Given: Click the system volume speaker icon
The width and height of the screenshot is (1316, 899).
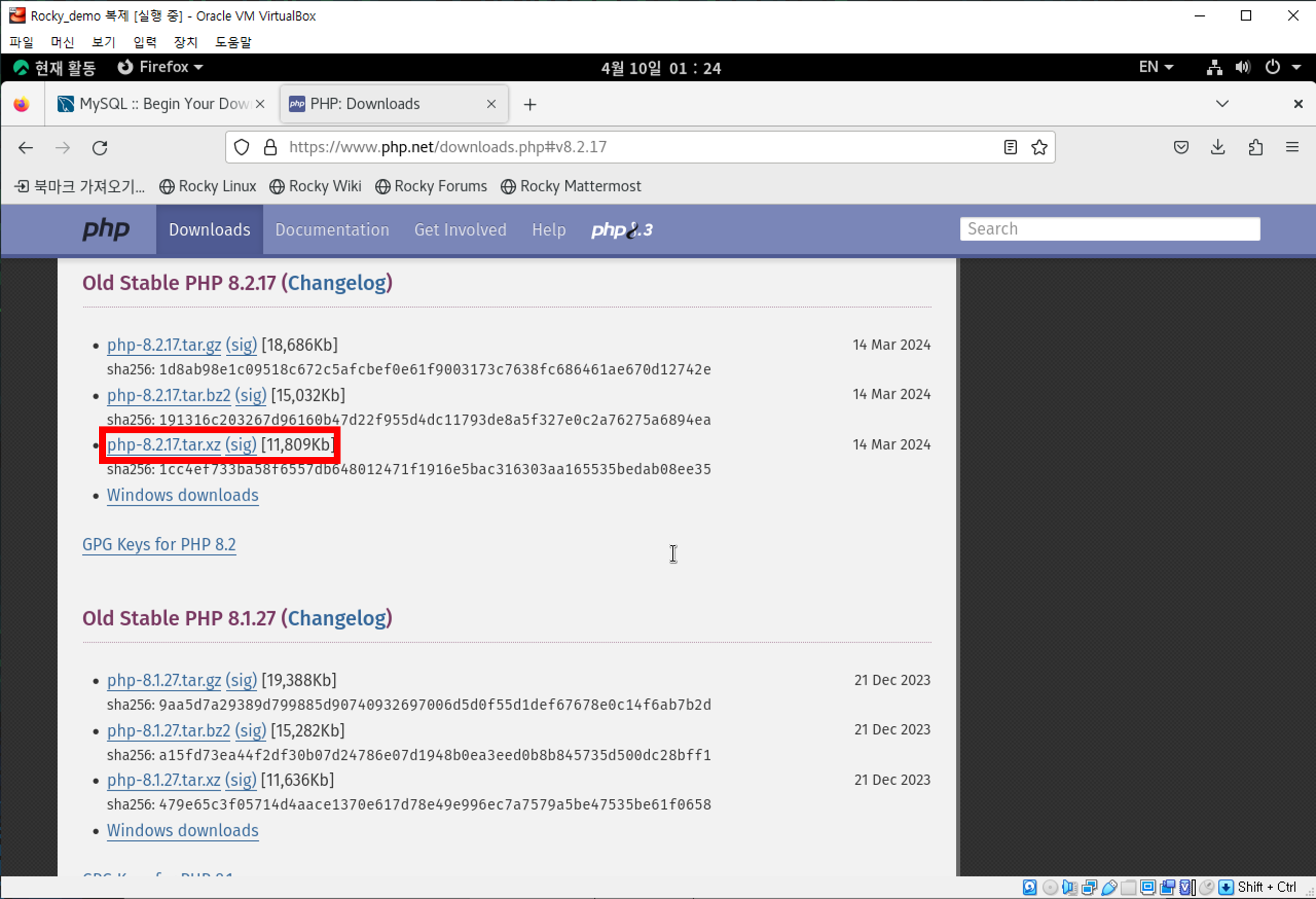Looking at the screenshot, I should 1242,67.
